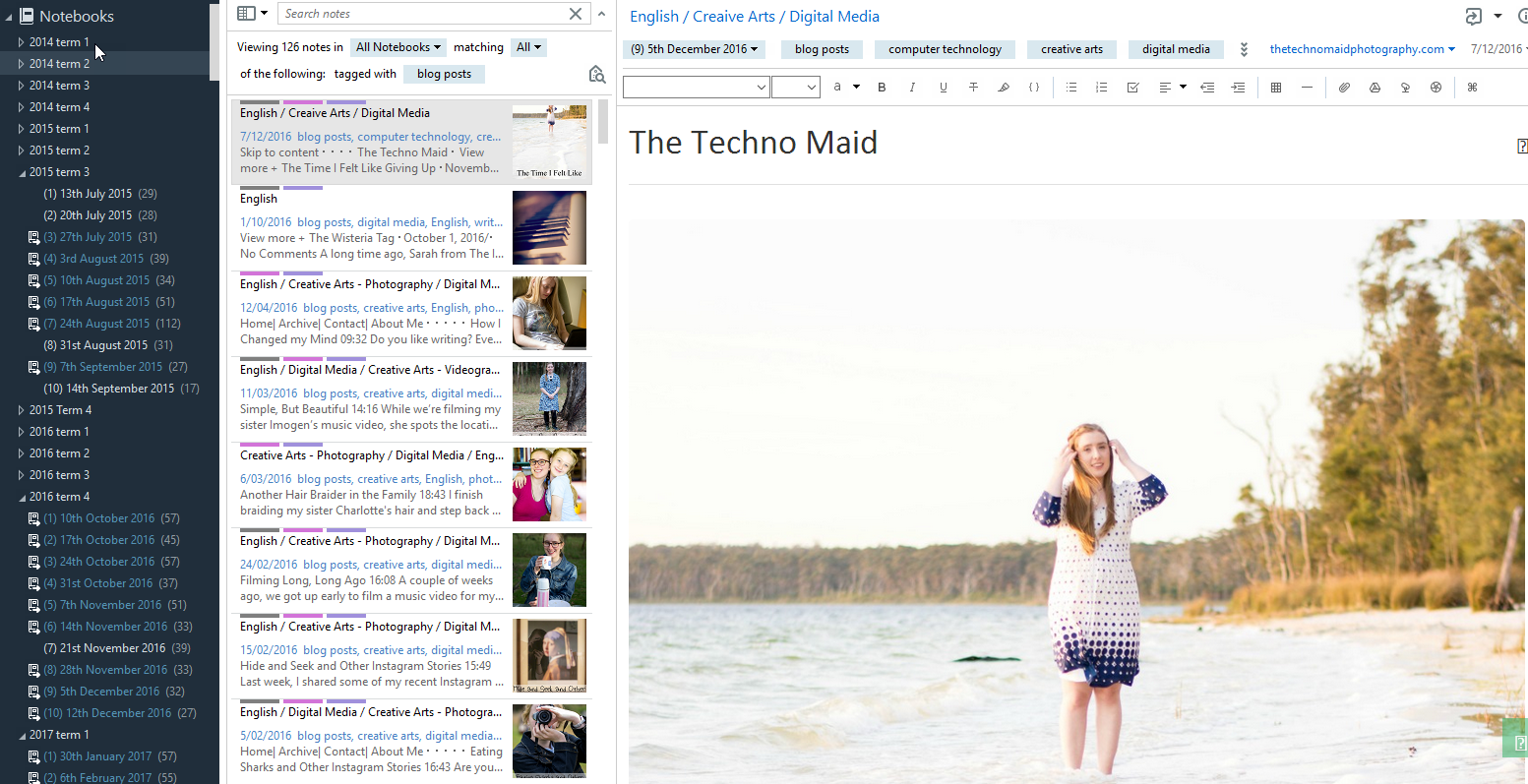
Task: Insert a checkbox to-do item
Action: click(1132, 88)
